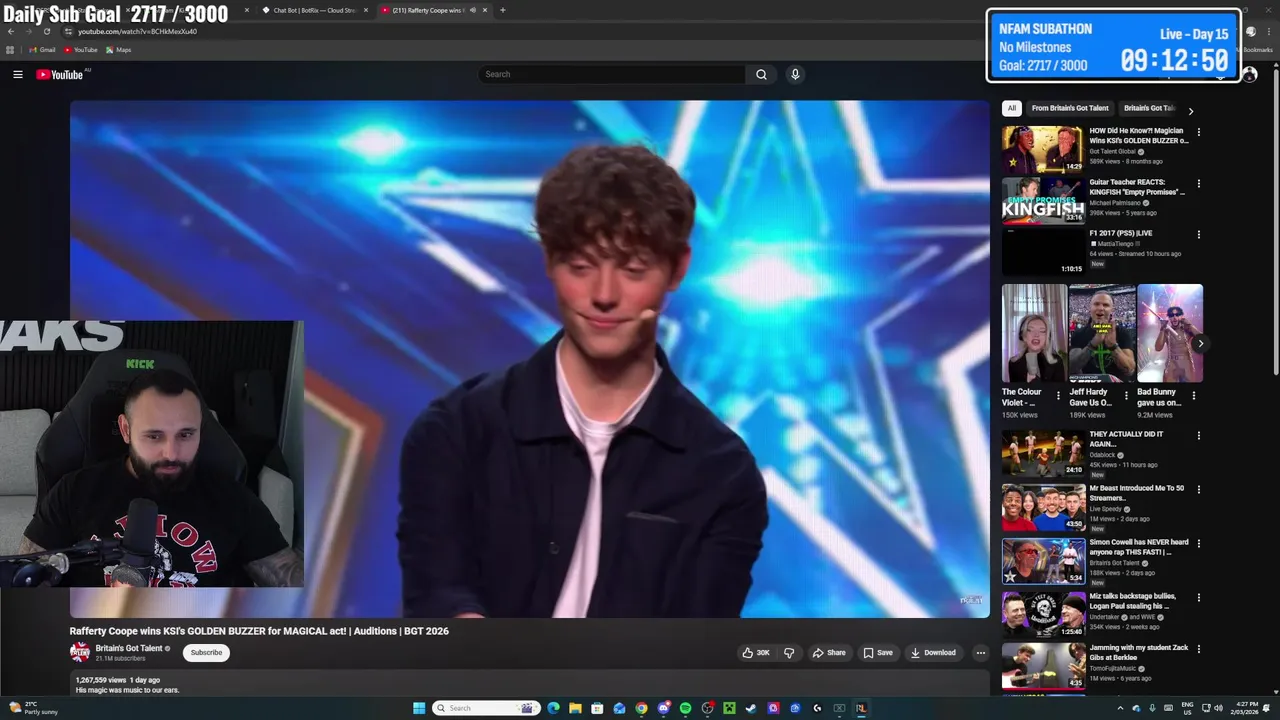1280x720 pixels.
Task: Open Steam from the taskbar
Action: tap(751, 708)
